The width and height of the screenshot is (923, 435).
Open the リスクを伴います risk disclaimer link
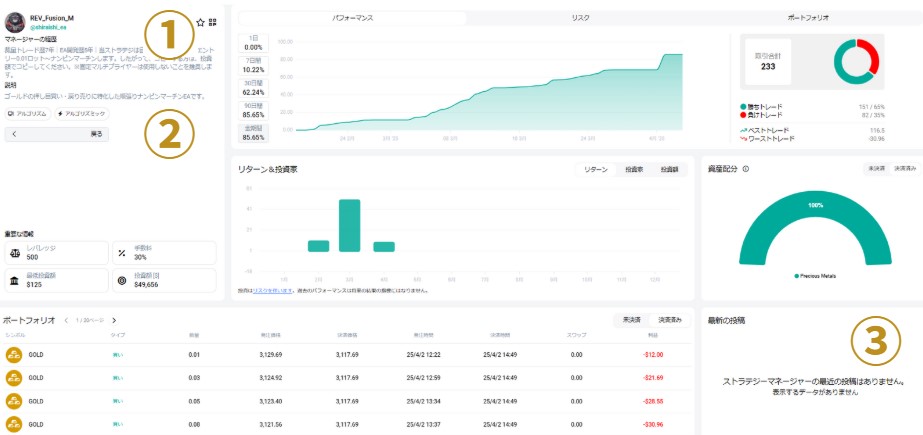pos(273,290)
